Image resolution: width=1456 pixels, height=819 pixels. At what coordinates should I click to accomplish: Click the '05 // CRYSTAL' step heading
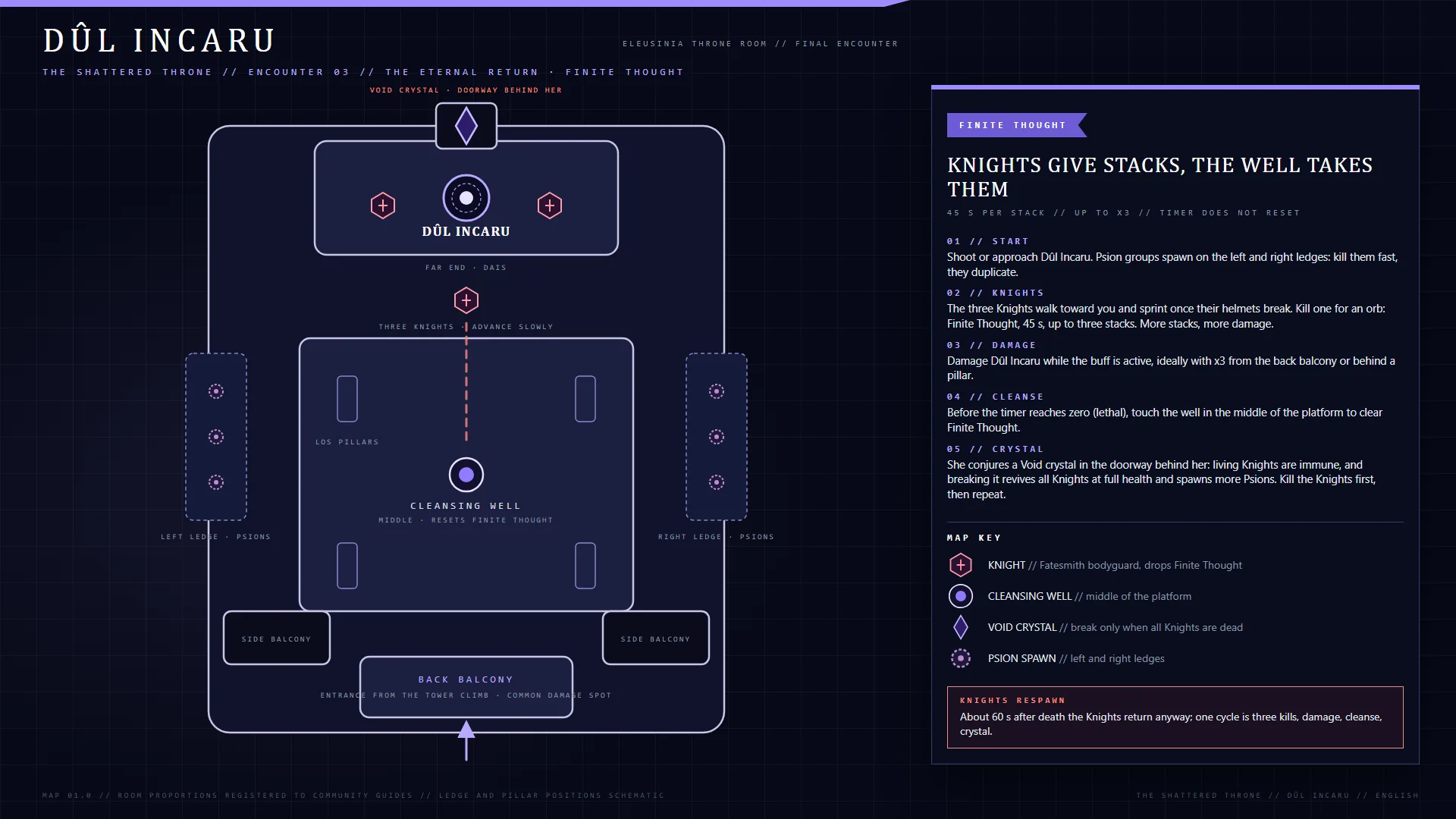coord(995,449)
